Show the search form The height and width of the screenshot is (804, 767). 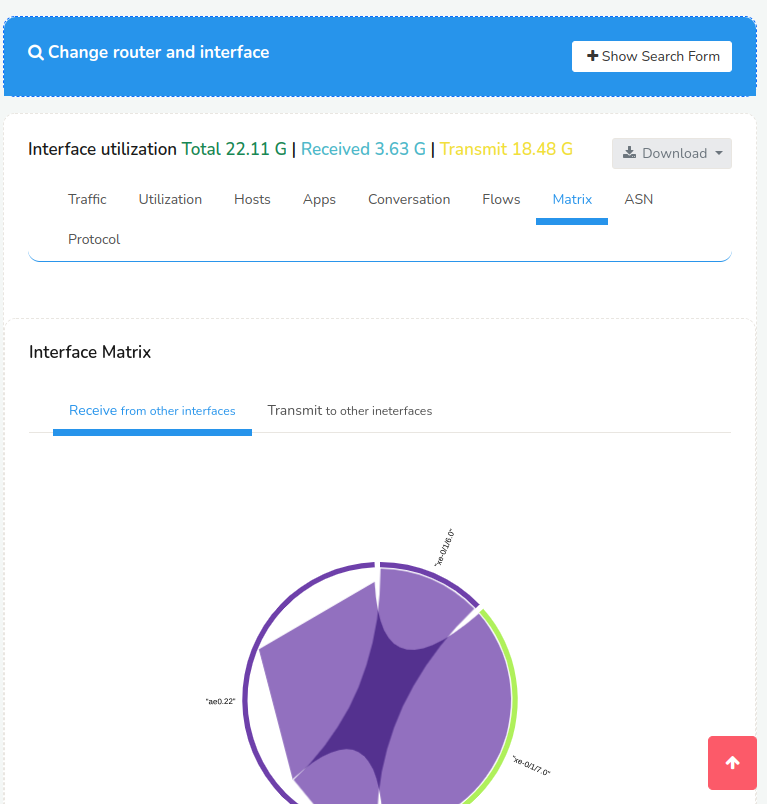[x=652, y=56]
